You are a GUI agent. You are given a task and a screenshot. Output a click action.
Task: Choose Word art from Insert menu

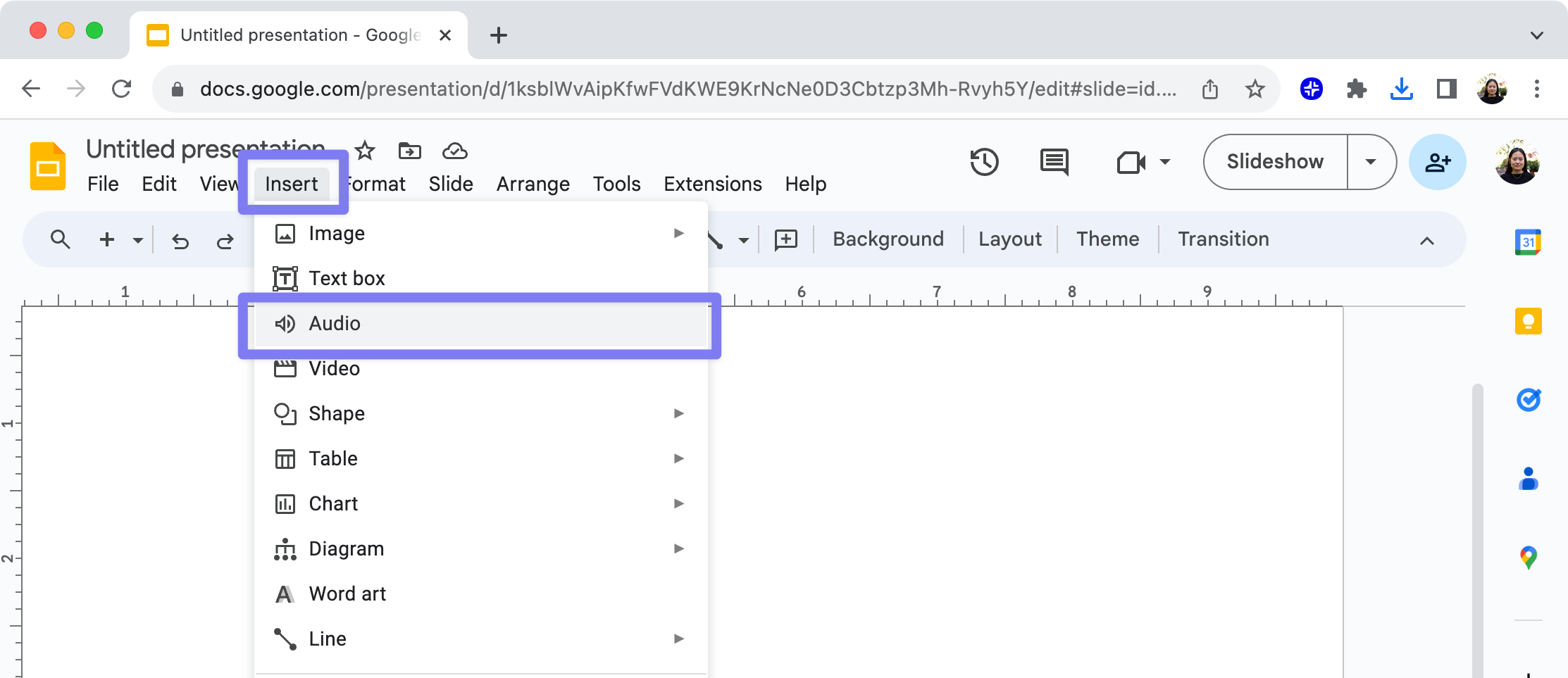(x=481, y=594)
